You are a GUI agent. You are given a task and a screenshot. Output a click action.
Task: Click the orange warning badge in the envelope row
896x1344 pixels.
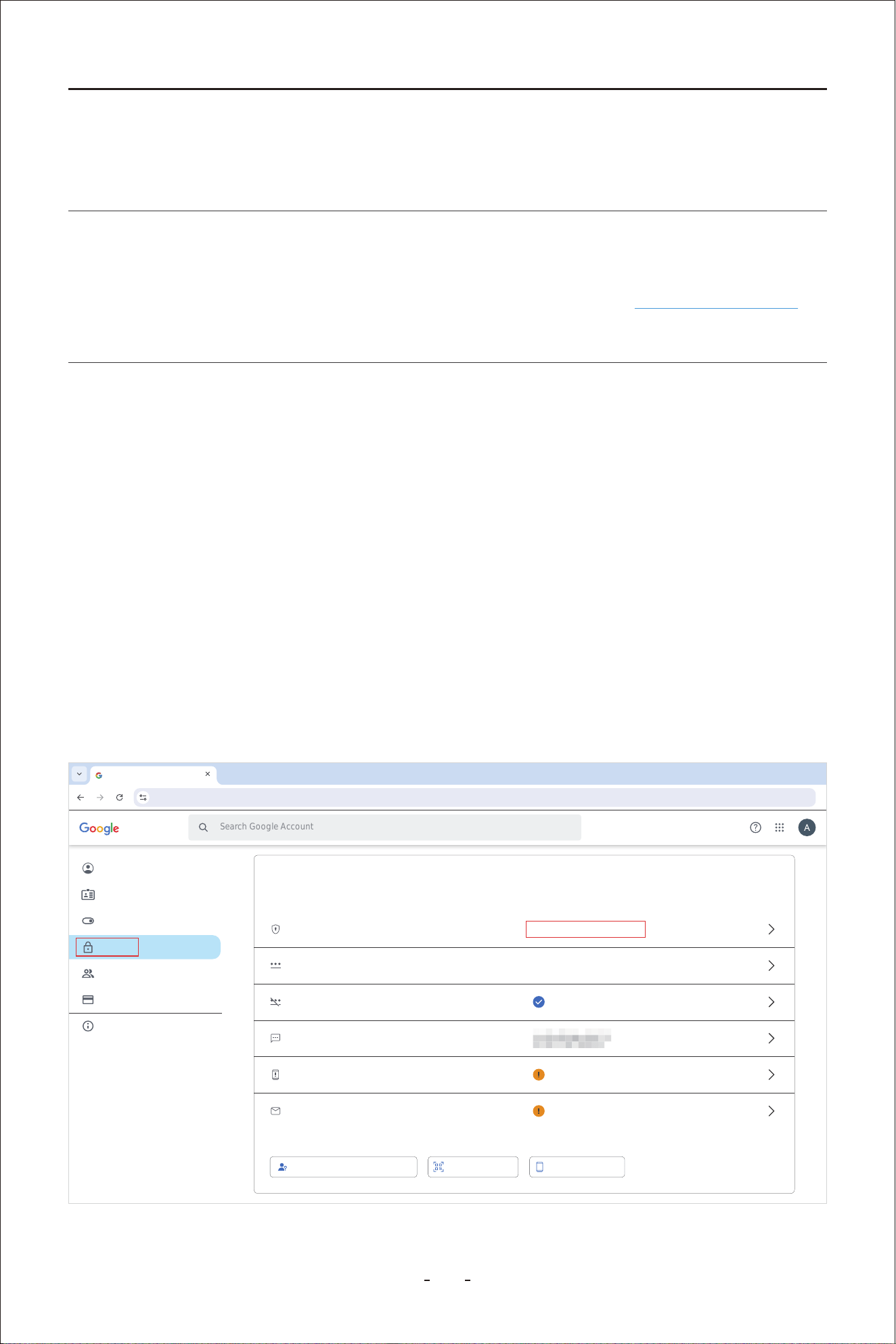(539, 1111)
